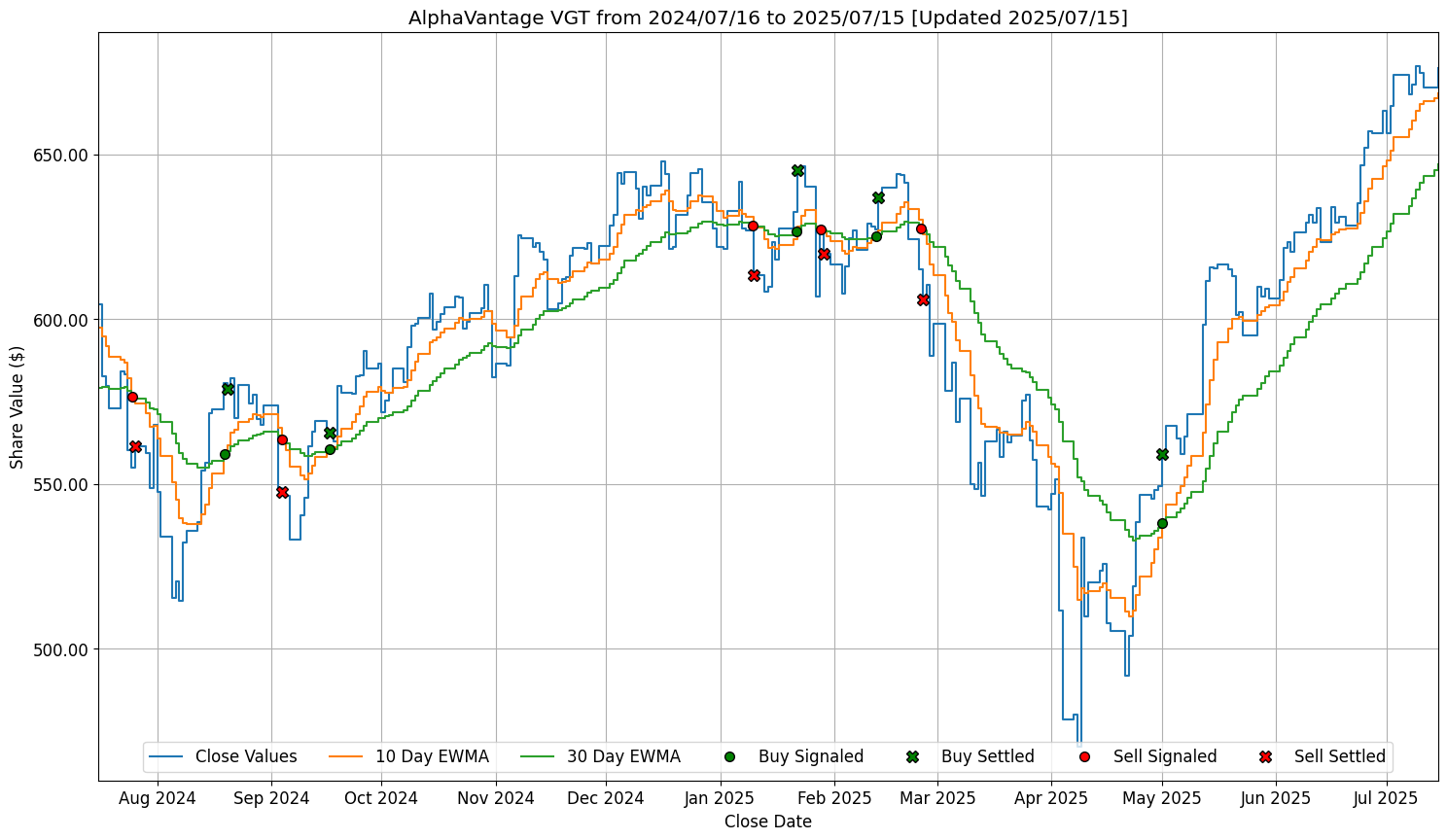Image resolution: width=1447 pixels, height=840 pixels.
Task: Click the 'Jul 2025' x-axis tick label
Action: pyautogui.click(x=1386, y=798)
